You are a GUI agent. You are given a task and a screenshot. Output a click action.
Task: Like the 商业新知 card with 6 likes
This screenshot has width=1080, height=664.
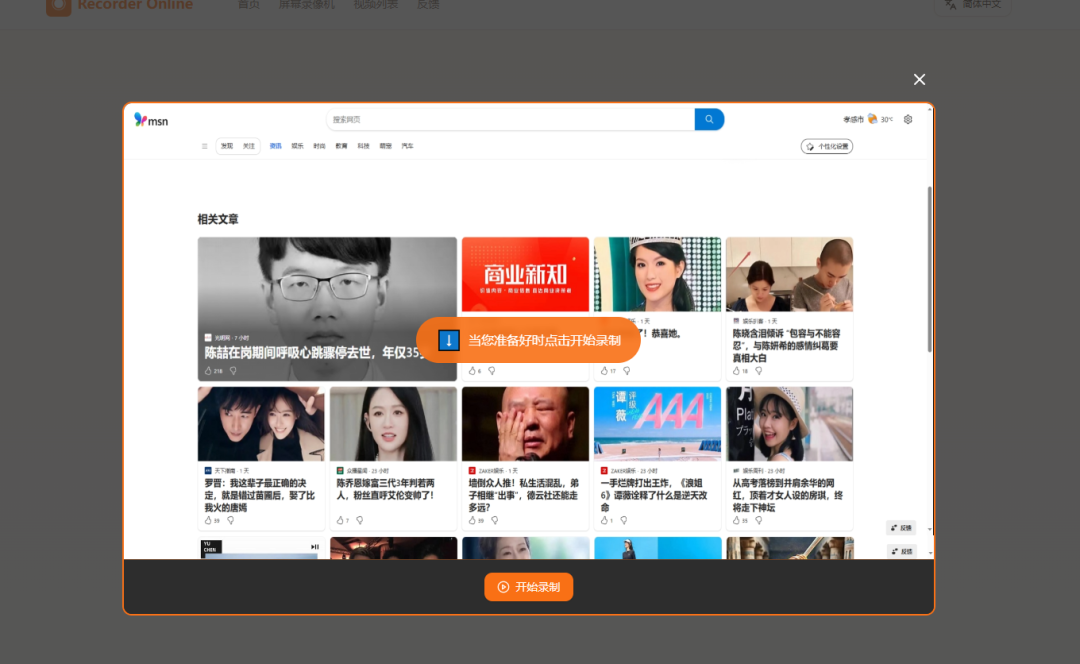tap(472, 371)
